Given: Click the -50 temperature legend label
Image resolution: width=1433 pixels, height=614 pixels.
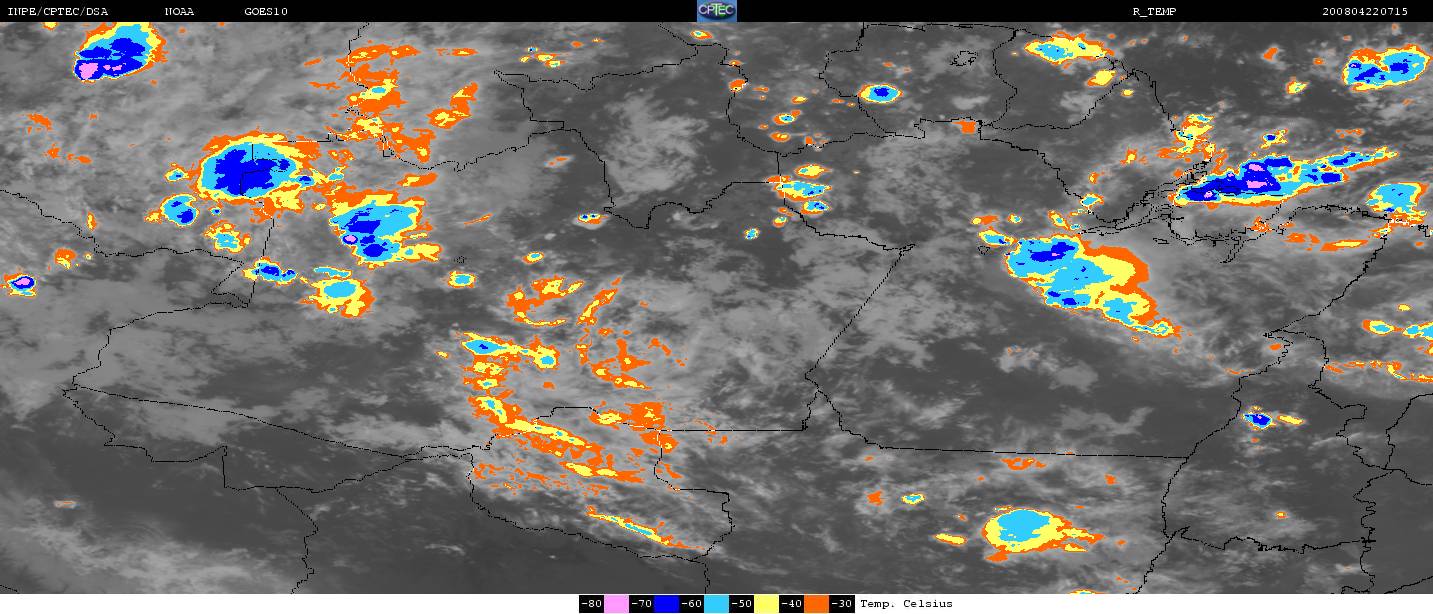Looking at the screenshot, I should 741,604.
